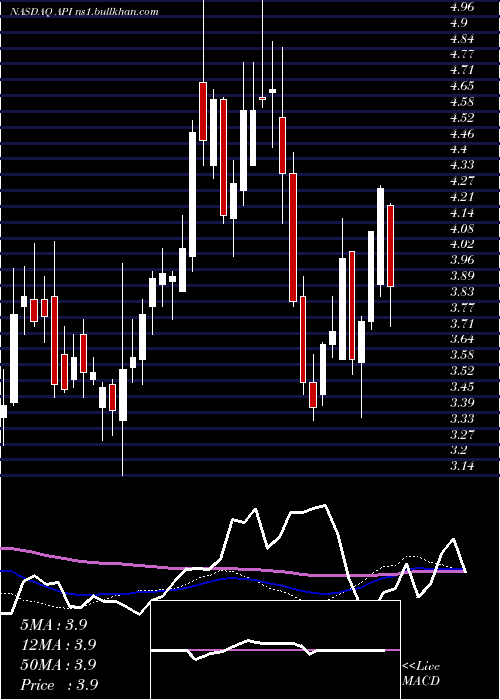Click the 3.52 price axis label

pos(464,371)
